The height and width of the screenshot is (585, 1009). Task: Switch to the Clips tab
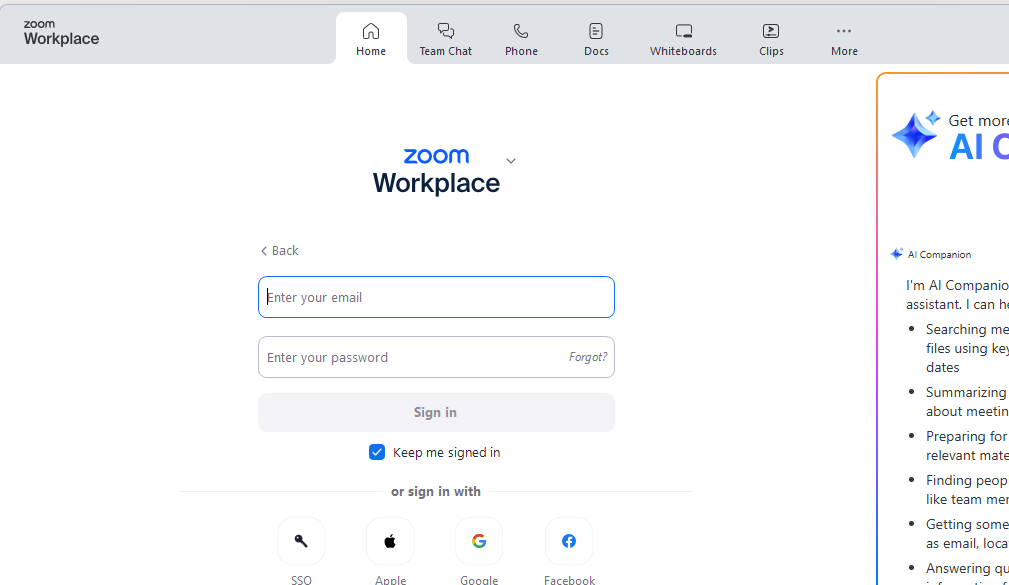[771, 39]
